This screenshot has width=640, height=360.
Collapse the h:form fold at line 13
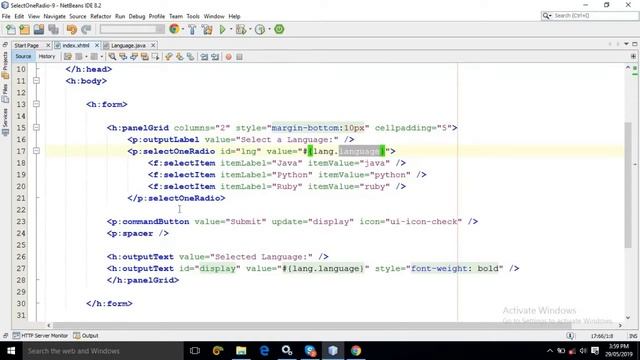36,104
